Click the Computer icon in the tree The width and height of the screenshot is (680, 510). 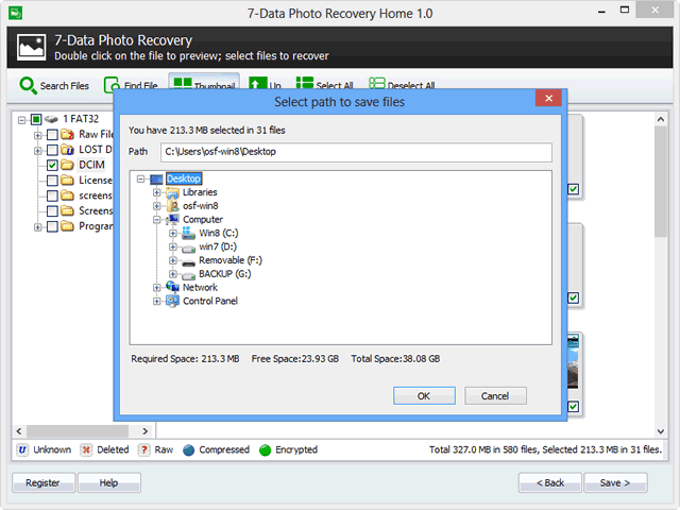(x=173, y=219)
